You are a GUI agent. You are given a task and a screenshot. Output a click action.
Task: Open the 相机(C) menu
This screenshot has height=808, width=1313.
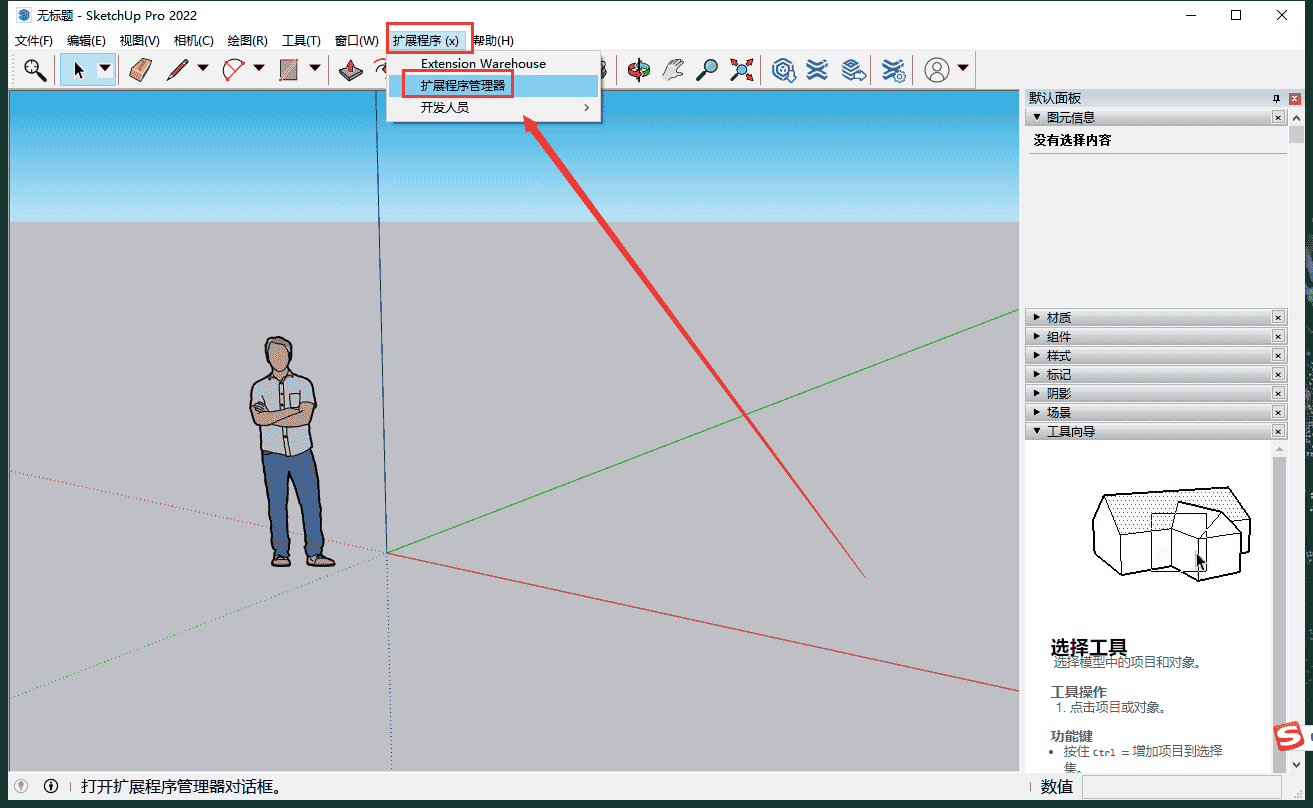tap(193, 41)
